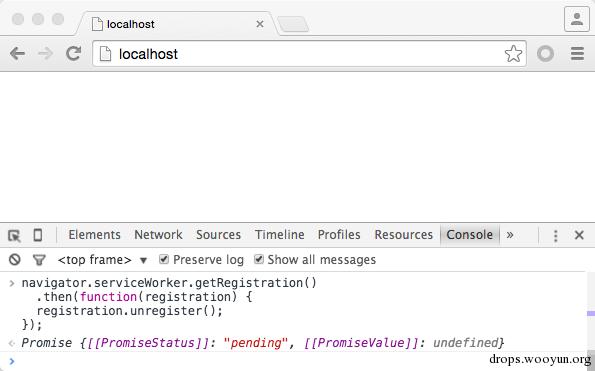Click the macOS zoom window button
This screenshot has width=595, height=371.
tap(58, 19)
